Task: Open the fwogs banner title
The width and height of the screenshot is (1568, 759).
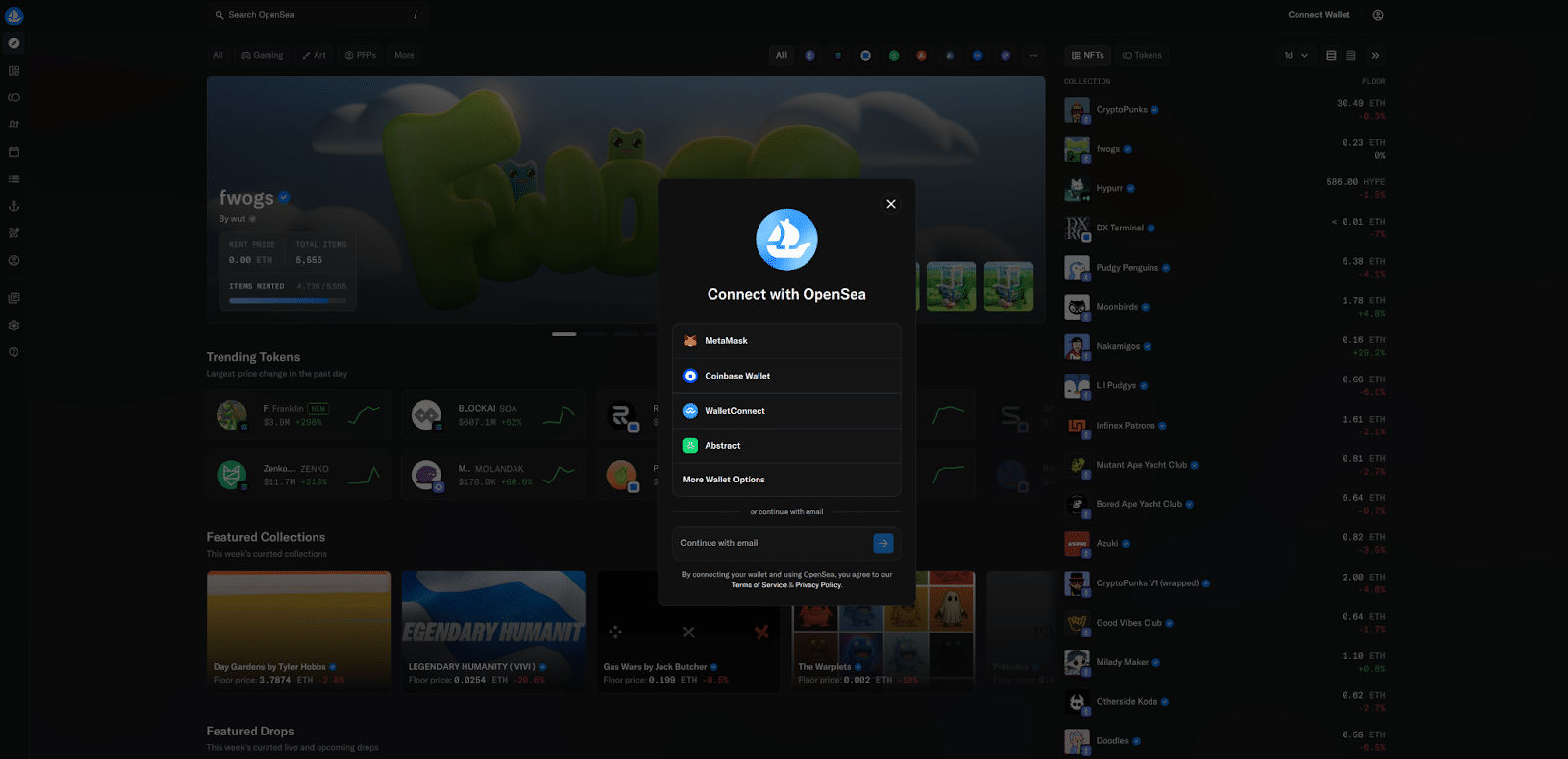Action: click(x=246, y=198)
